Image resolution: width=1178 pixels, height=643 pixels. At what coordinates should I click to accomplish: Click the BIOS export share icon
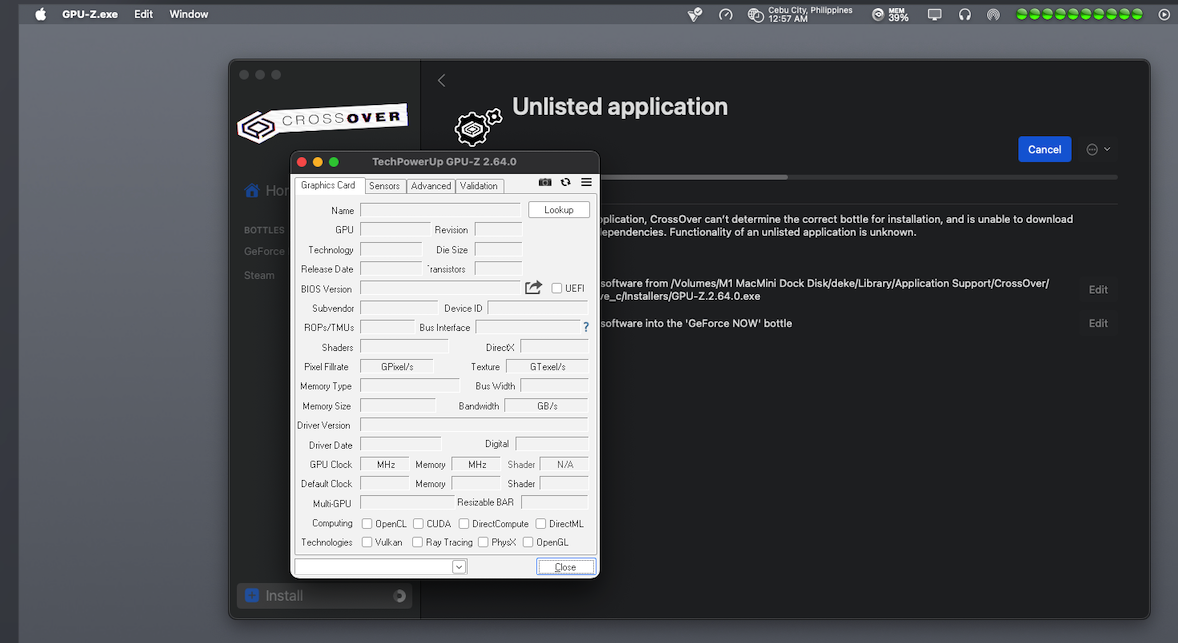coord(533,288)
